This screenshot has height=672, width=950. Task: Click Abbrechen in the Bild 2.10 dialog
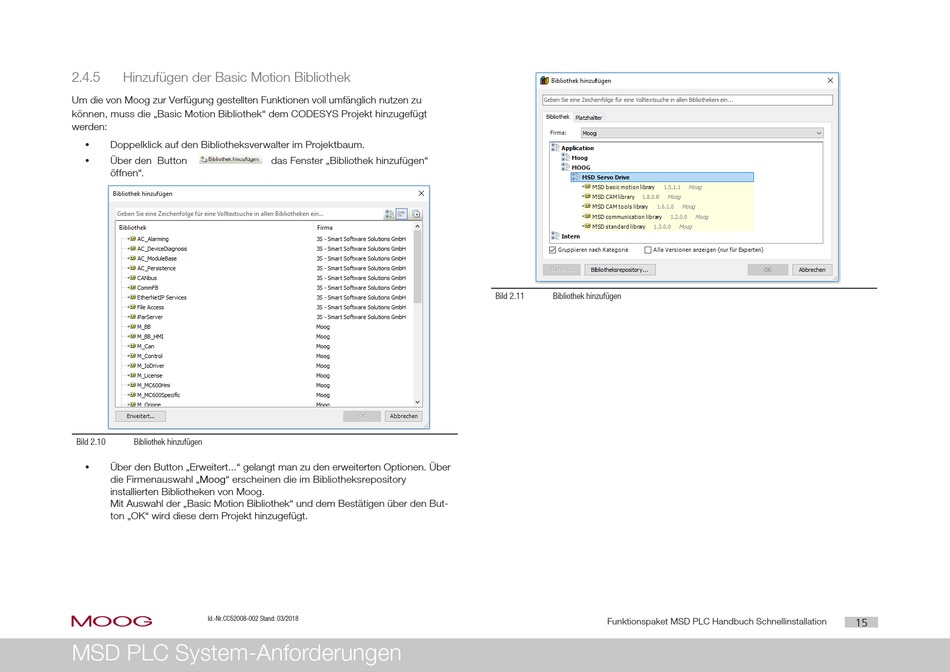click(404, 416)
